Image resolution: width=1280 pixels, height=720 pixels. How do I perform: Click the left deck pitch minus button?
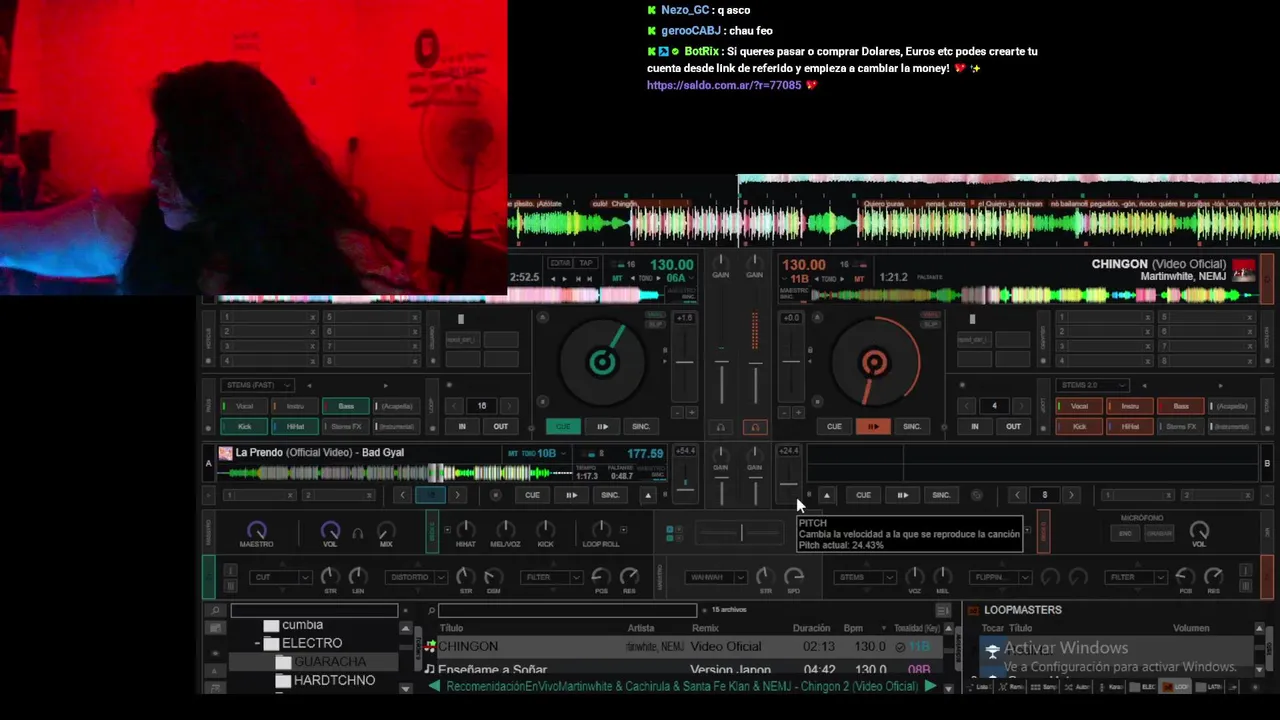tap(677, 412)
